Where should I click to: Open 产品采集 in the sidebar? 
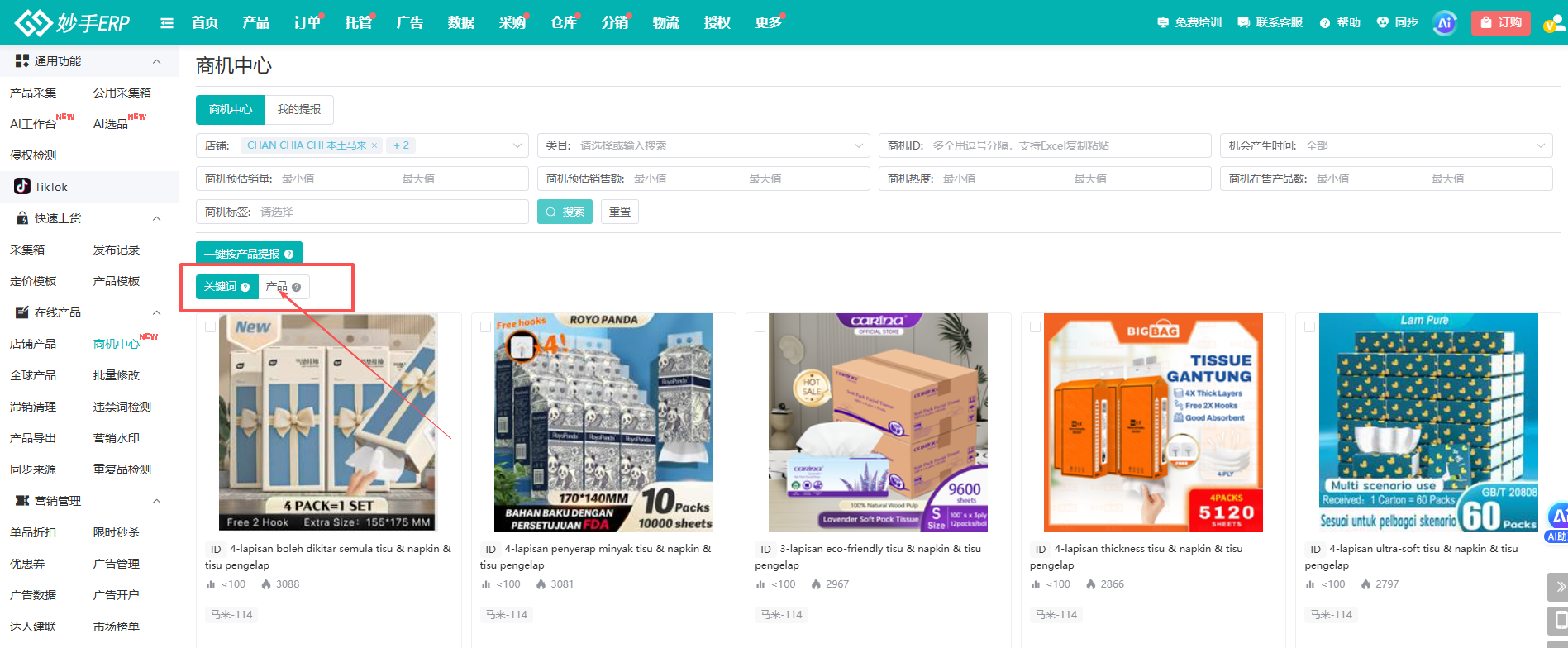coord(33,93)
